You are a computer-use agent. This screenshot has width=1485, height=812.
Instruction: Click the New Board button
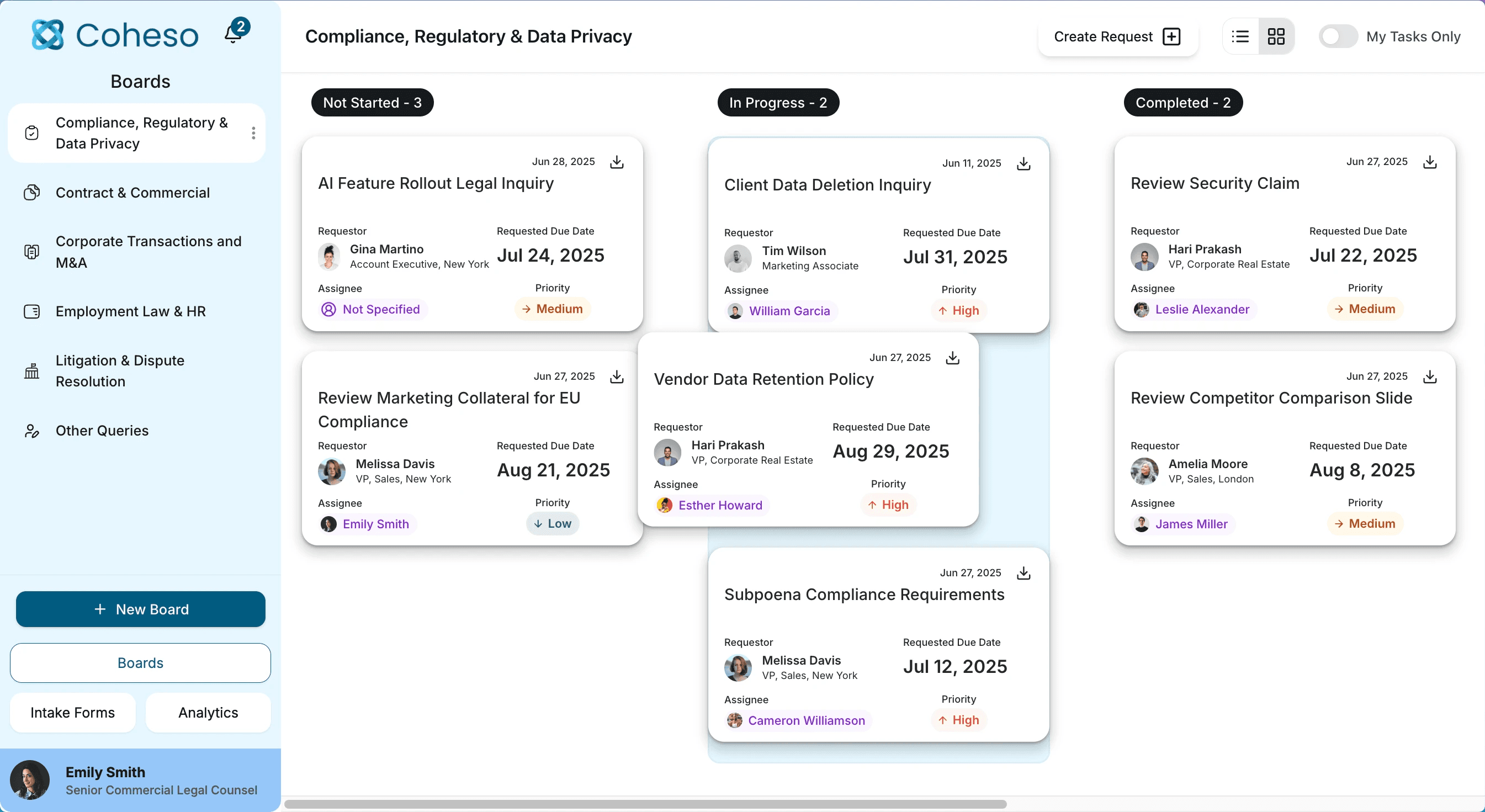click(x=140, y=609)
